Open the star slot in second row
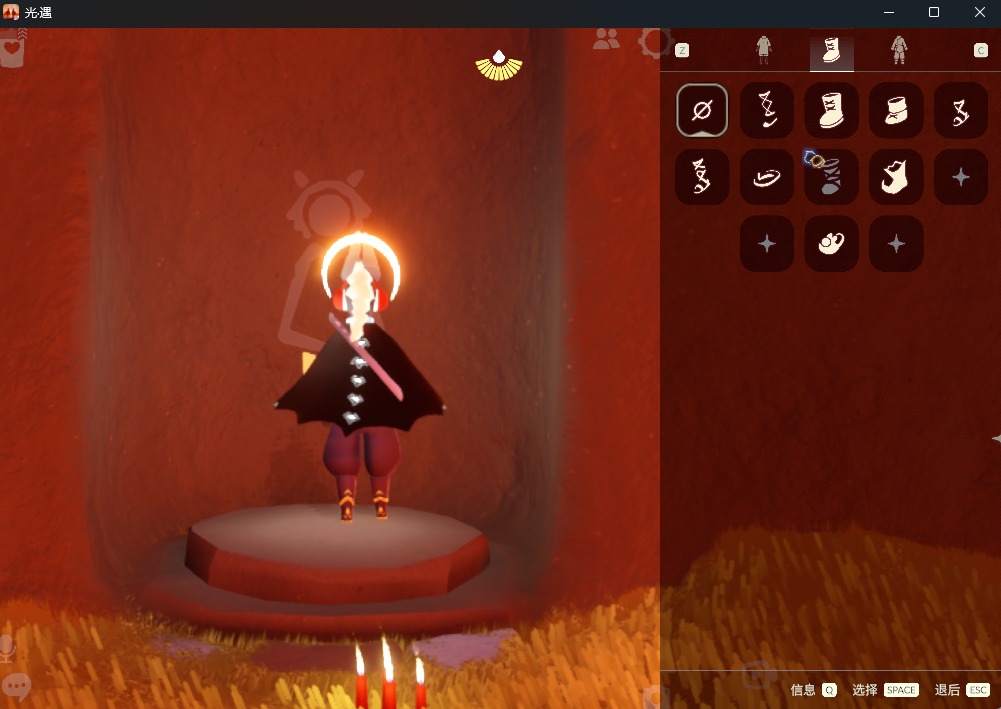Screen dimensions: 1001x709 click(961, 177)
